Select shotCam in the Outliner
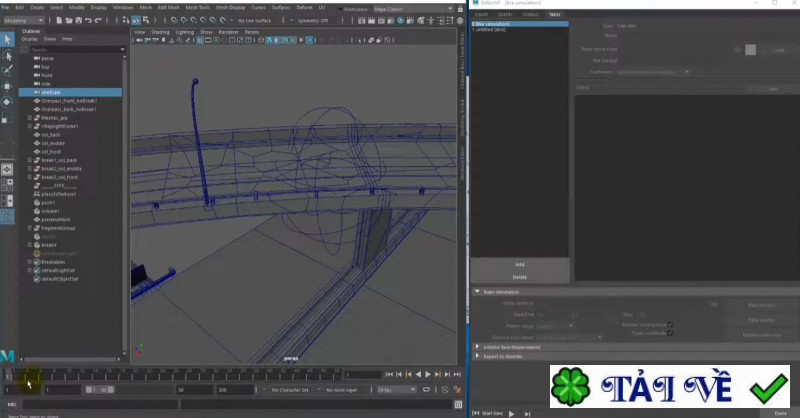Screen dimensions: 800x418 point(51,91)
